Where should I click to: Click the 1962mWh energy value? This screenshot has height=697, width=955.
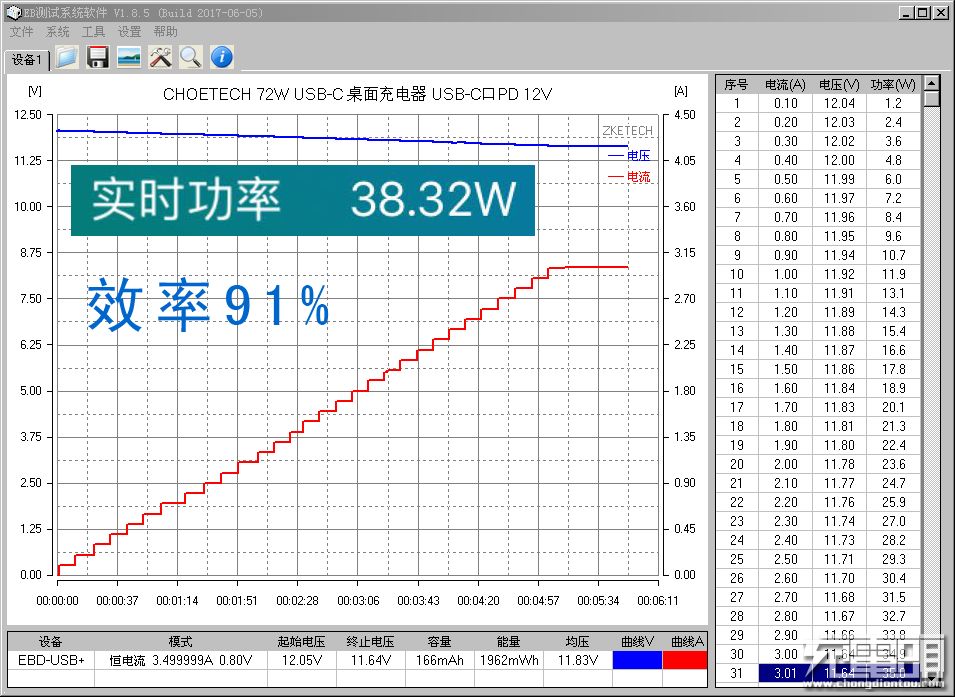[509, 660]
